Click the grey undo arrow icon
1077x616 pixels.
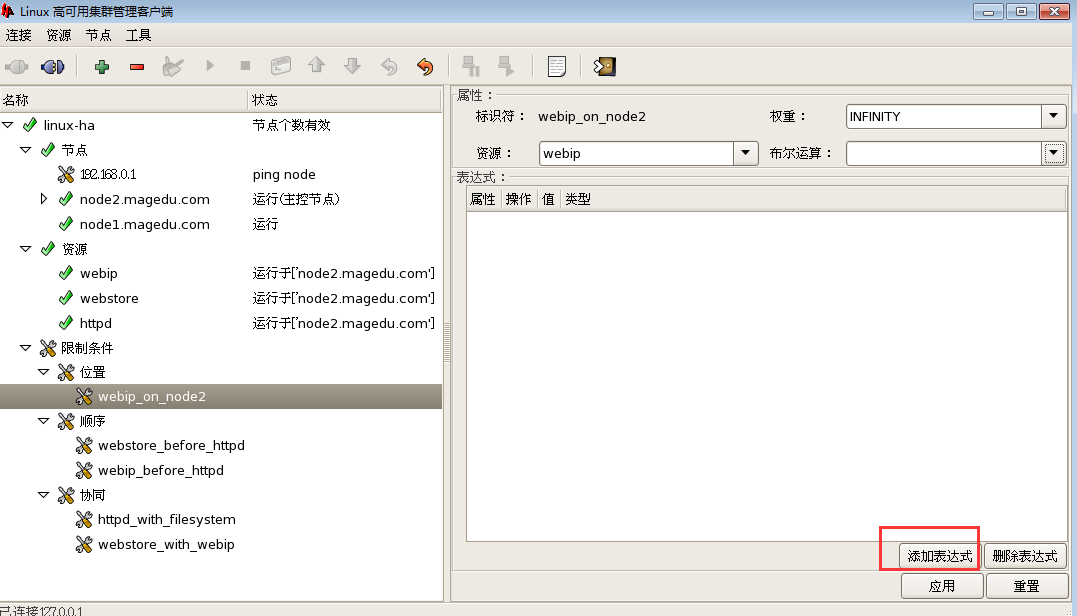[x=389, y=67]
